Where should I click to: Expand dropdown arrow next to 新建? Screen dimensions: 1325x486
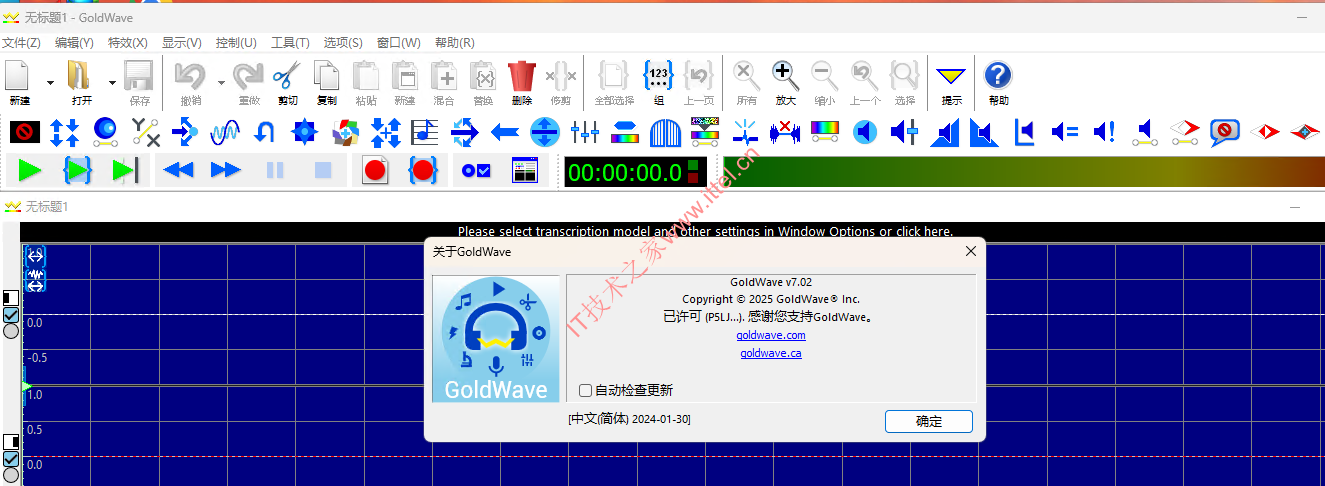click(x=50, y=83)
